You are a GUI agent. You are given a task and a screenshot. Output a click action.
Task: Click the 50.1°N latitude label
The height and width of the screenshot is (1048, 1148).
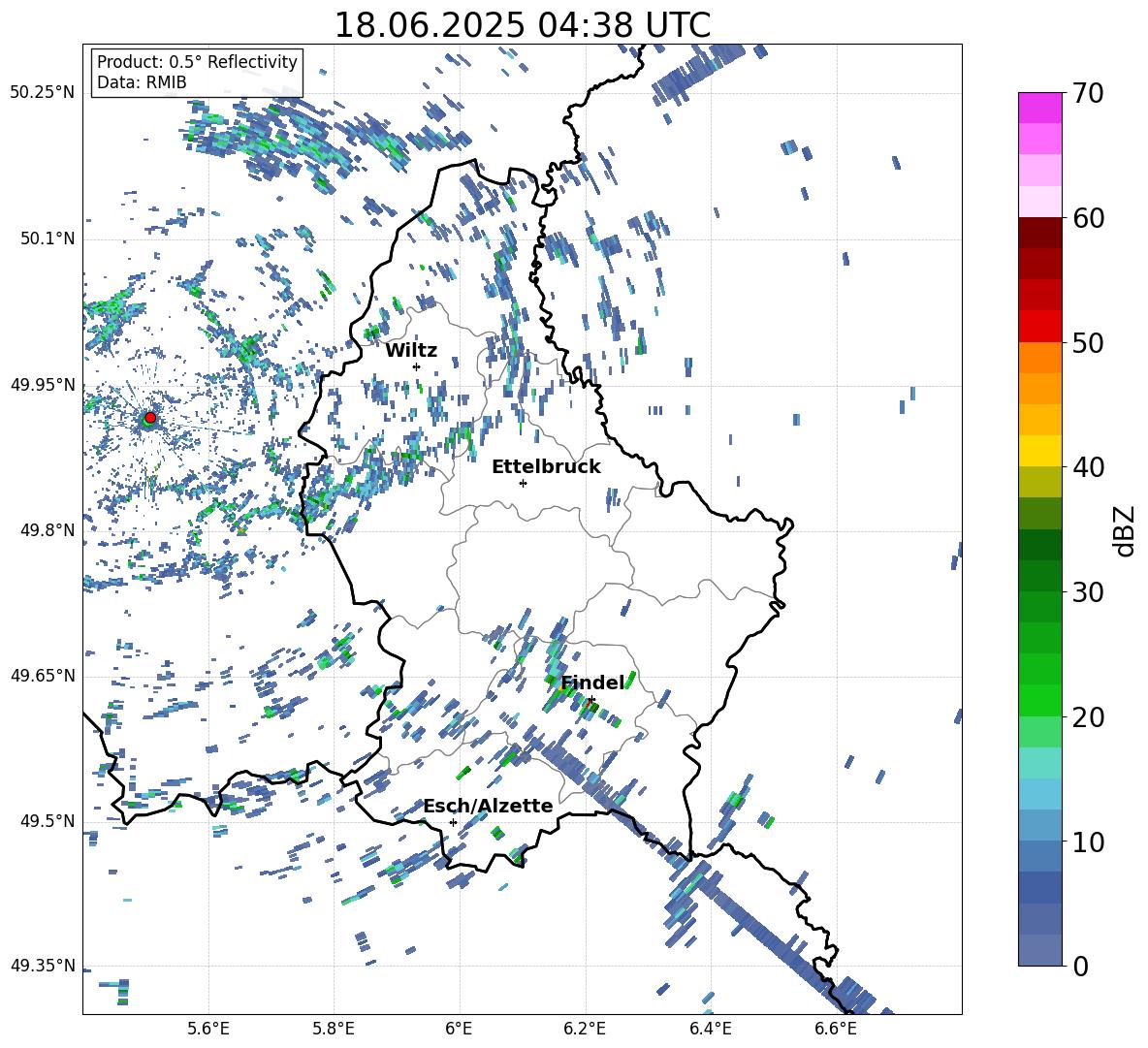(48, 238)
